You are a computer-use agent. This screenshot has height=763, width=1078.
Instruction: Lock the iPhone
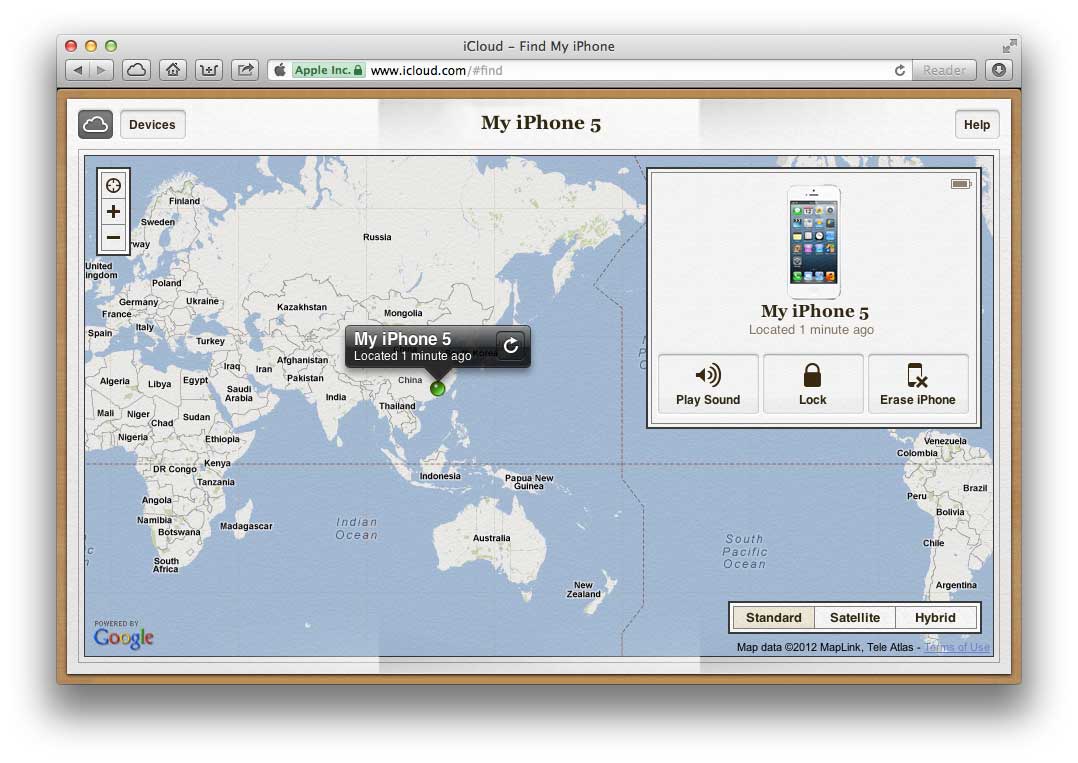(x=813, y=384)
